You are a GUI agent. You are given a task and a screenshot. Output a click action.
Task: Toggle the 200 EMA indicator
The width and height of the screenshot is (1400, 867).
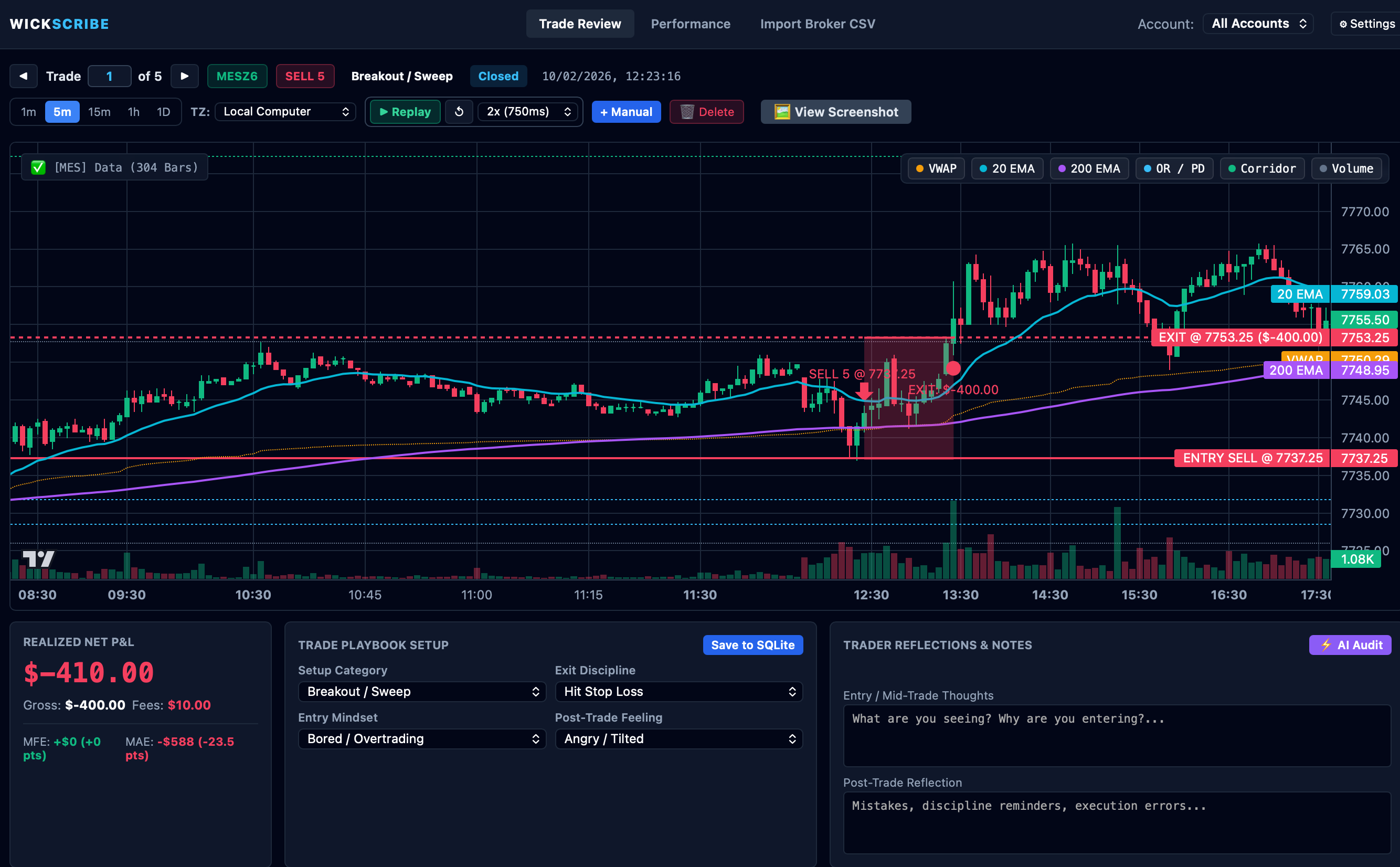tap(1089, 168)
